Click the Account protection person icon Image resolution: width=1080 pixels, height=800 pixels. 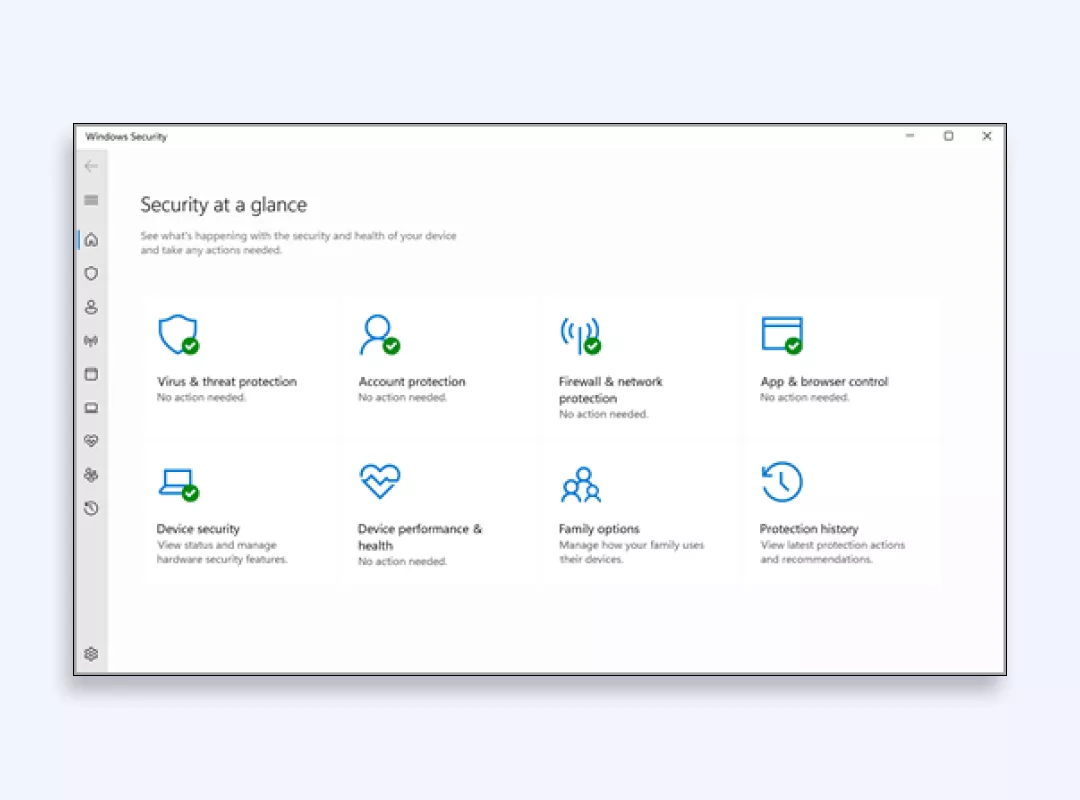pyautogui.click(x=377, y=333)
